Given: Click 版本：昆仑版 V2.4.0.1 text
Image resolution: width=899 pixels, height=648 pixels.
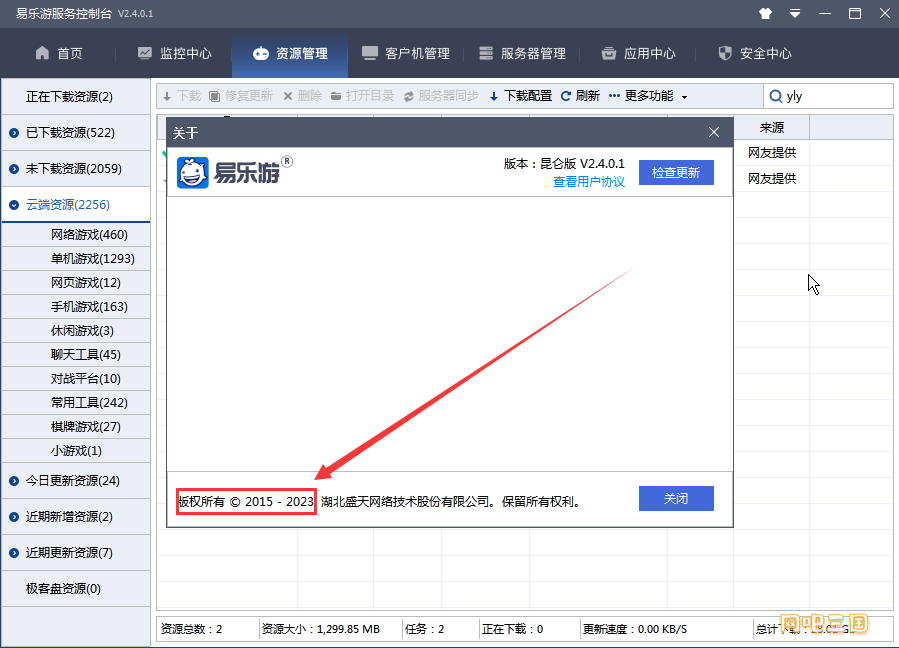Looking at the screenshot, I should 564,164.
